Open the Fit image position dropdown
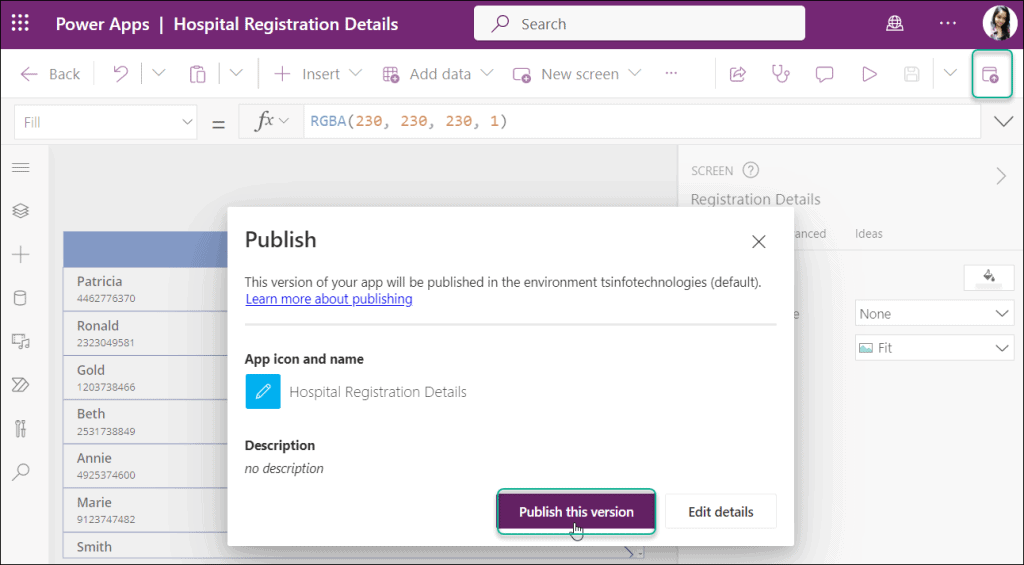 (935, 348)
